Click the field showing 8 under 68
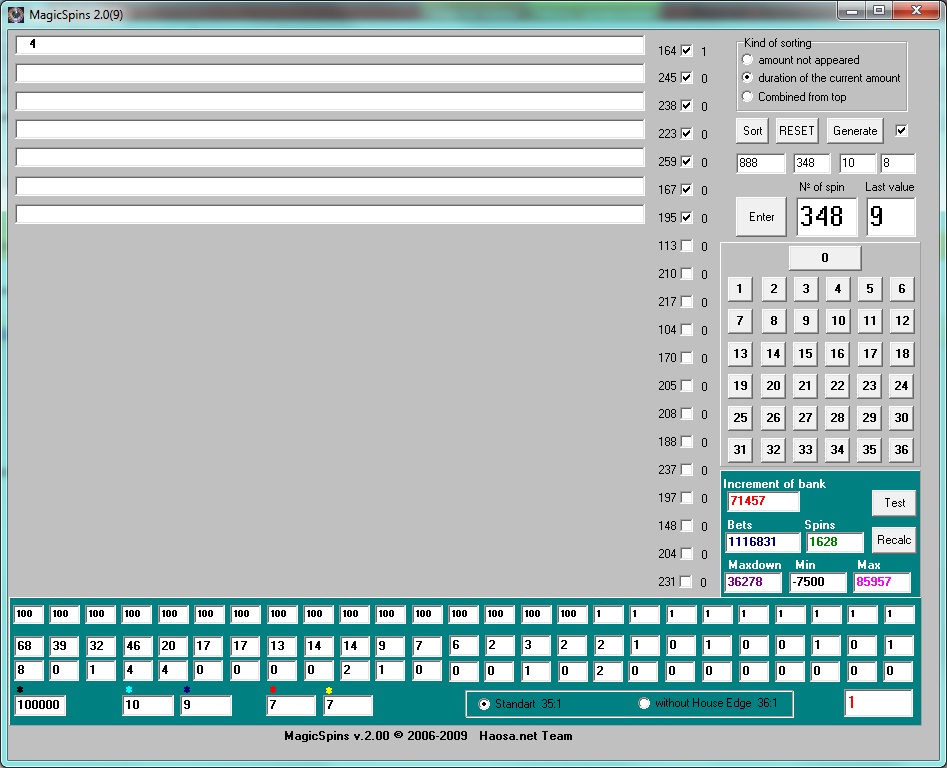 pyautogui.click(x=29, y=670)
